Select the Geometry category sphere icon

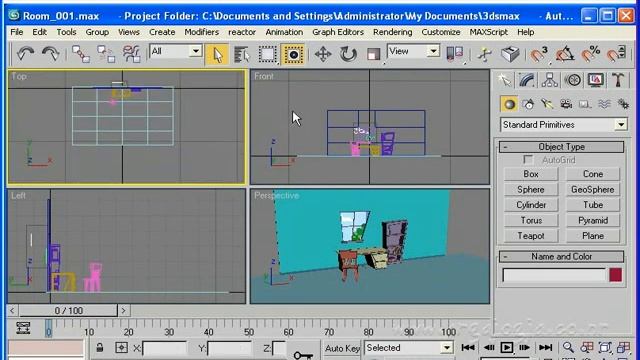(509, 104)
